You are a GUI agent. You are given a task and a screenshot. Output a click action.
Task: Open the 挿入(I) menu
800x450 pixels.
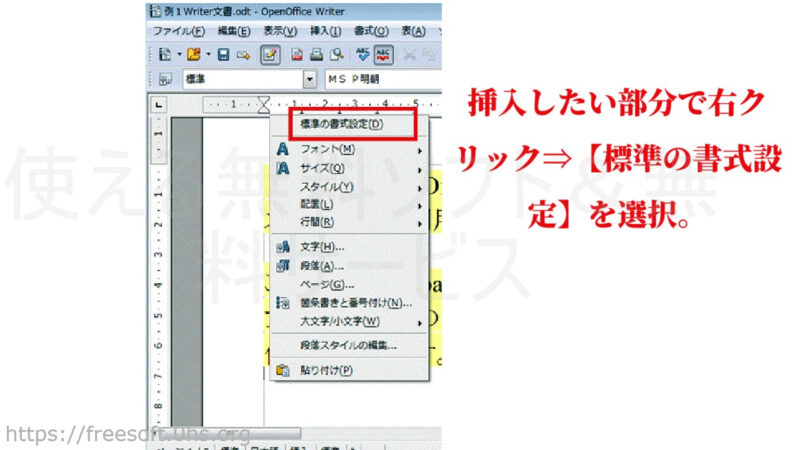pyautogui.click(x=326, y=32)
